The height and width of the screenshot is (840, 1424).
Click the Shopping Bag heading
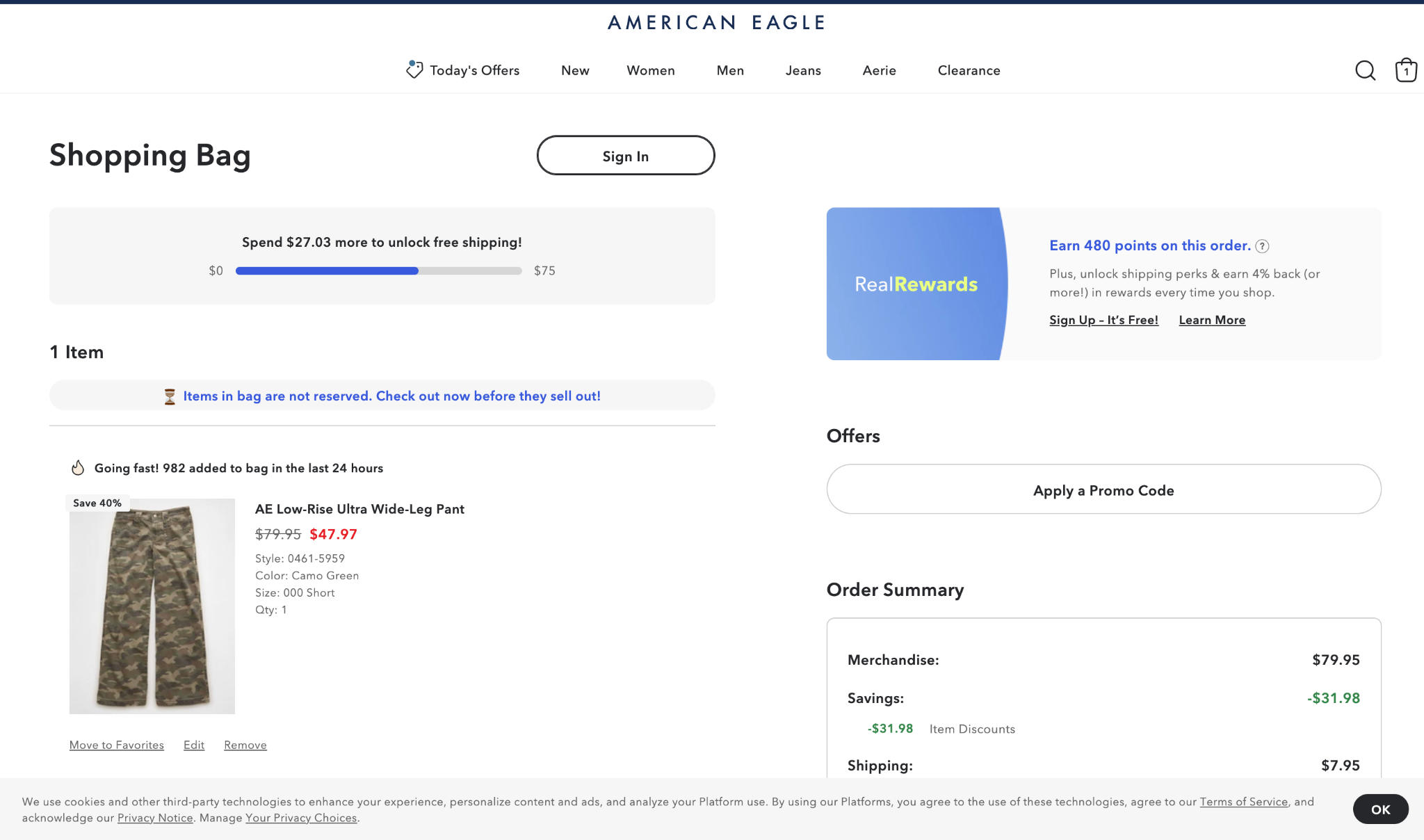(150, 156)
